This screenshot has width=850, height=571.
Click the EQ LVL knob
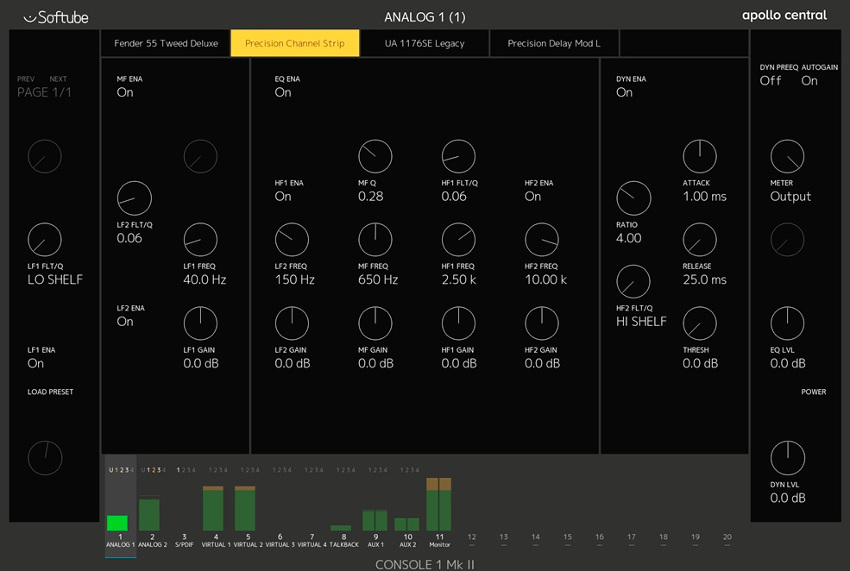787,323
